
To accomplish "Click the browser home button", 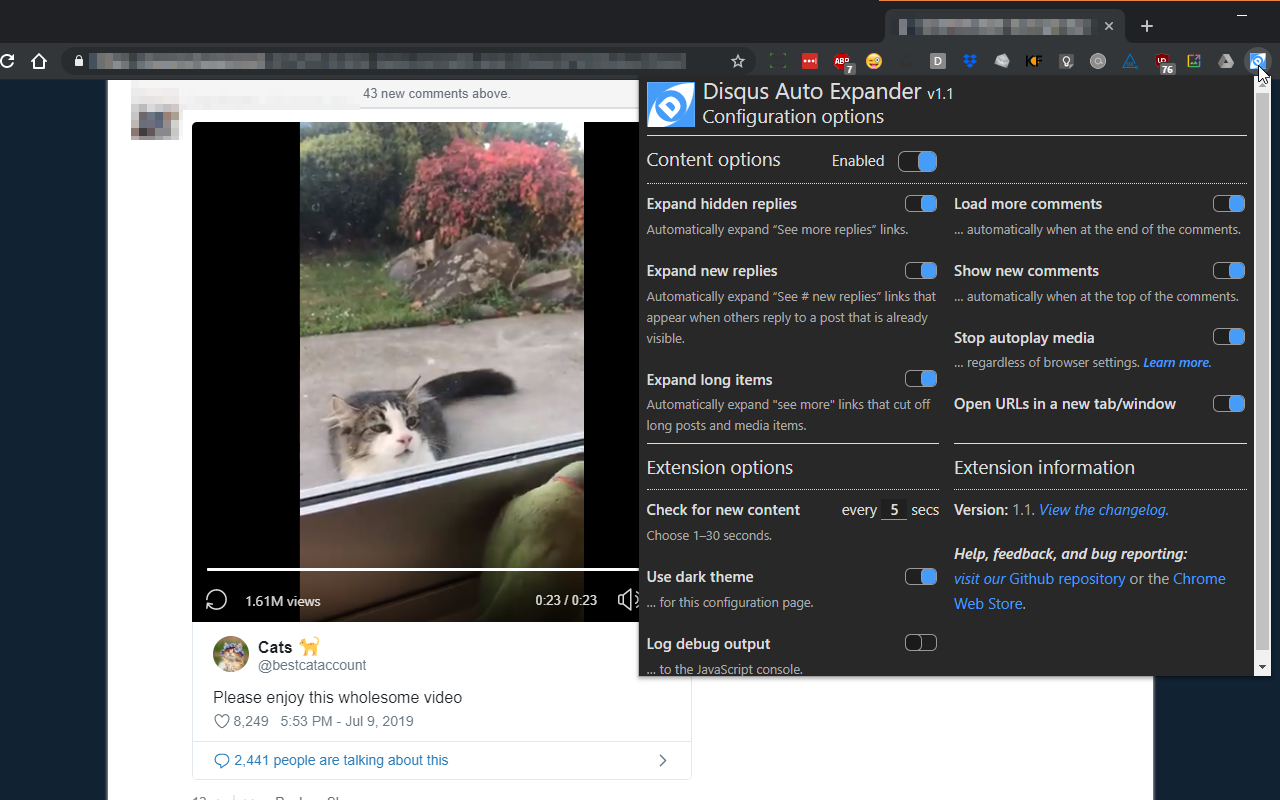I will point(39,61).
